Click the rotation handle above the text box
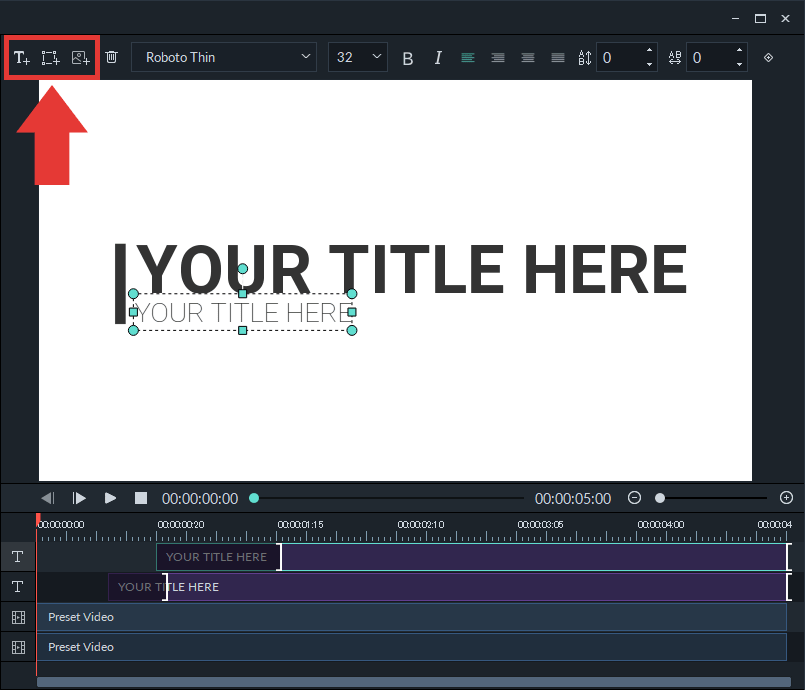Viewport: 805px width, 690px height. coord(243,269)
